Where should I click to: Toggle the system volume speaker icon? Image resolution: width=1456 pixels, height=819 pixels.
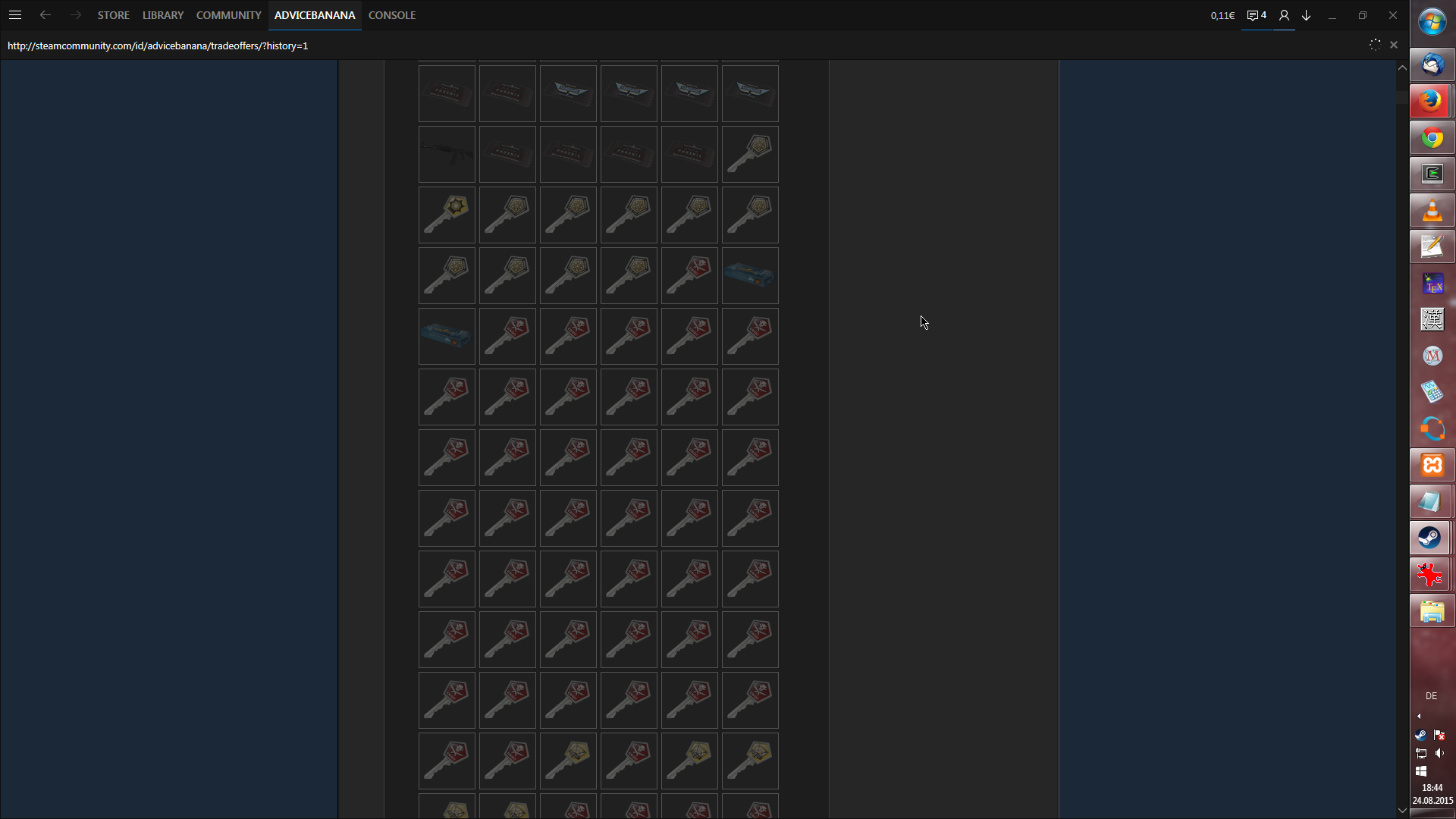[1439, 753]
